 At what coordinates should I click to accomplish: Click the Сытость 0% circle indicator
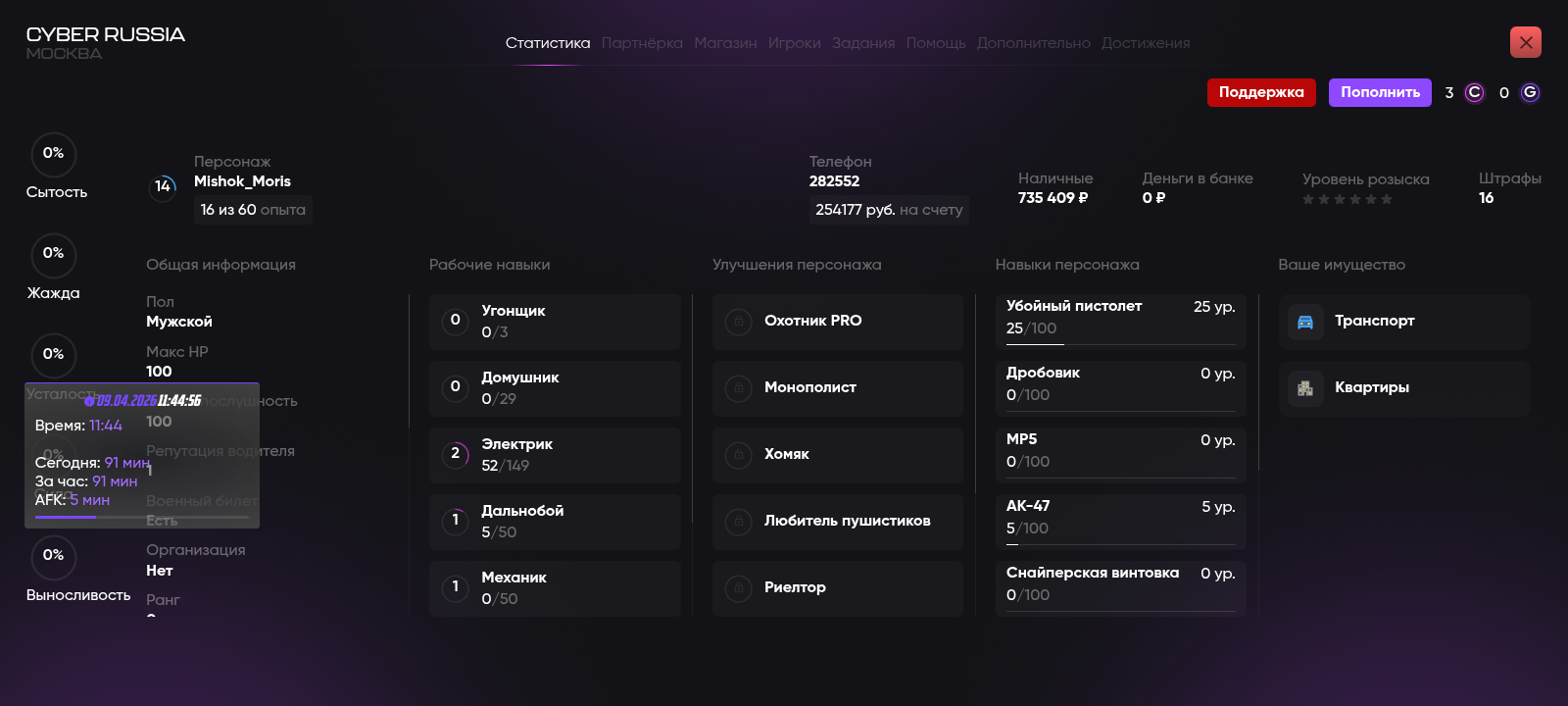point(54,154)
